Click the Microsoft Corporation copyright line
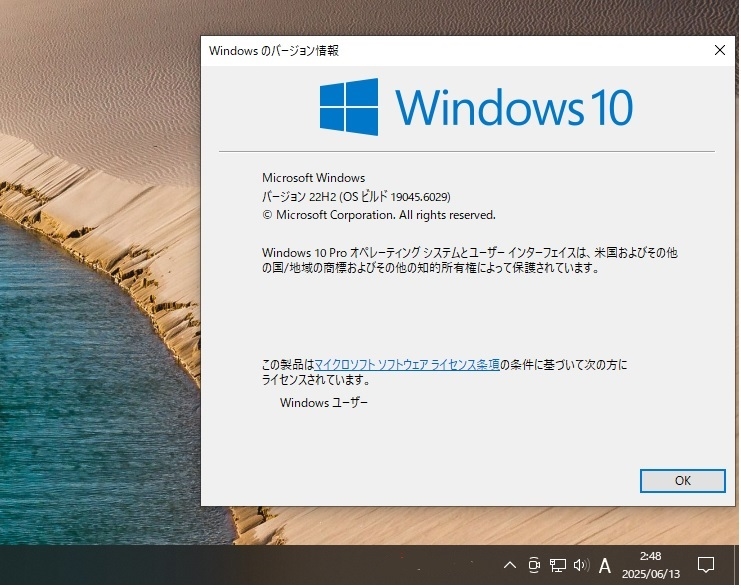 click(379, 215)
